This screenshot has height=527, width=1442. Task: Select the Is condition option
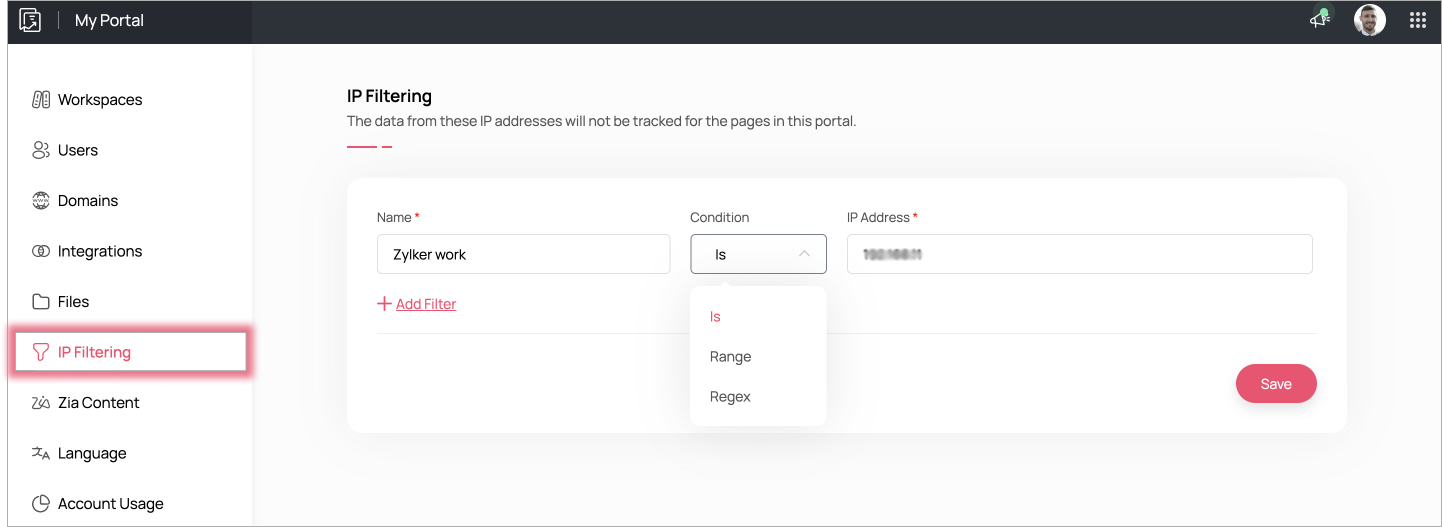pos(715,317)
